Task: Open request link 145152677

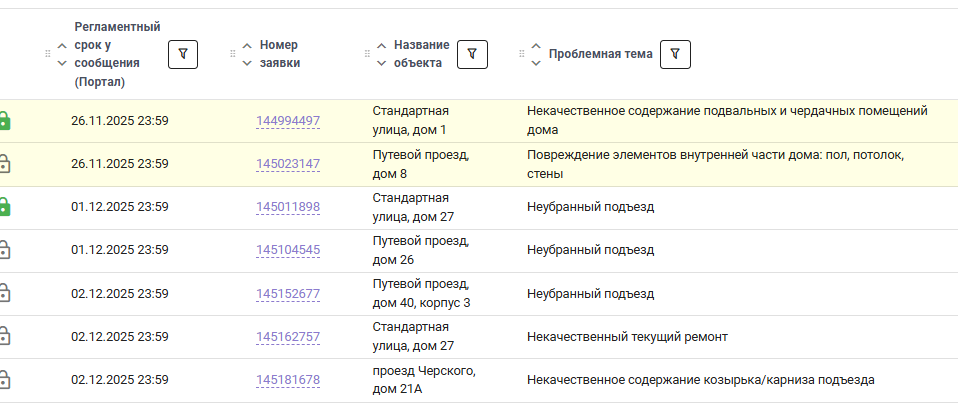Action: click(288, 294)
